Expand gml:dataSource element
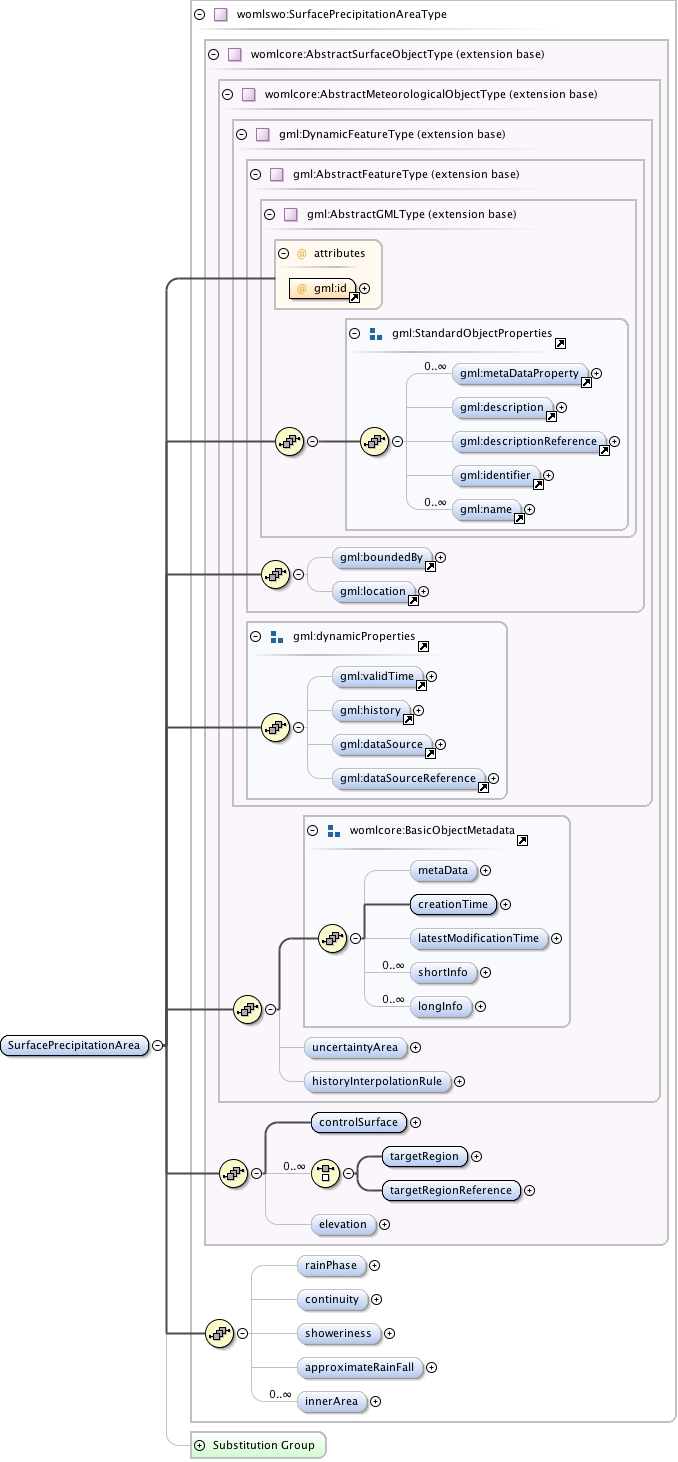 click(440, 744)
